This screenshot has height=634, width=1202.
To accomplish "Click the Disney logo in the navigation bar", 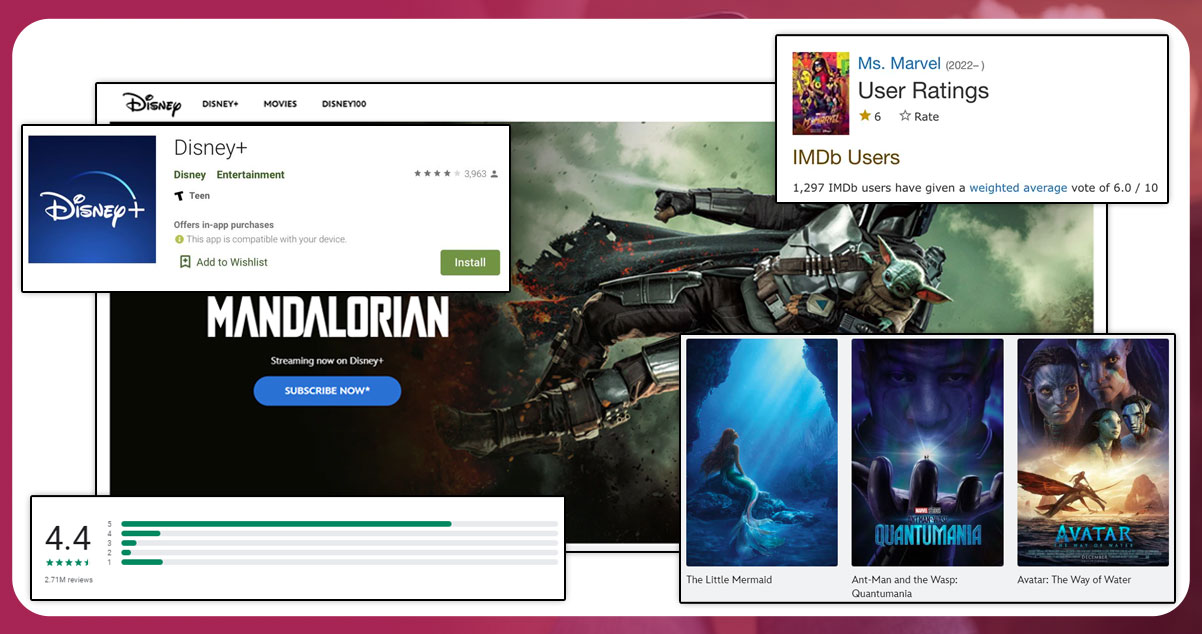I will point(152,103).
